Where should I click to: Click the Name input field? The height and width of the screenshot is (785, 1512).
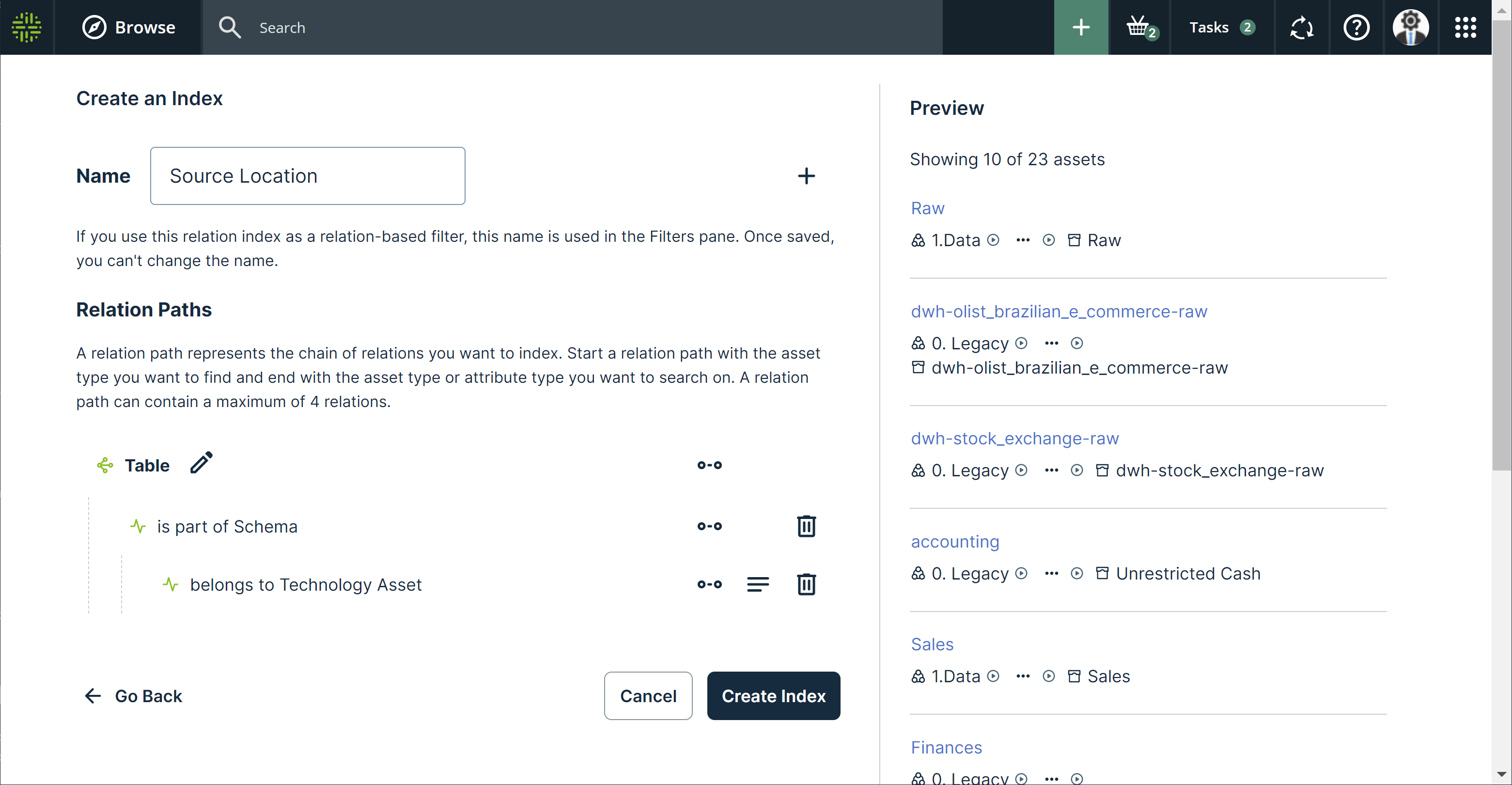(308, 176)
